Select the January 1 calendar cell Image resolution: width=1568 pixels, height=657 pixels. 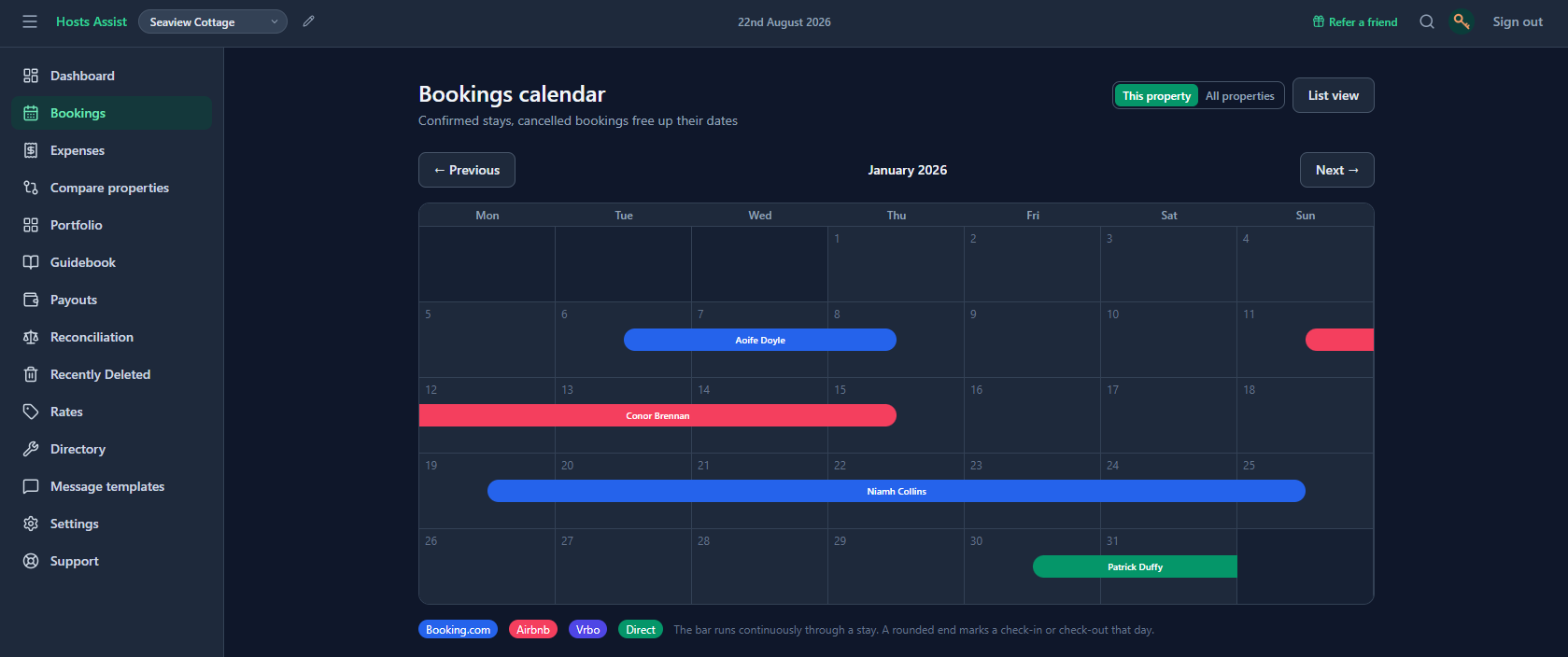click(x=896, y=264)
